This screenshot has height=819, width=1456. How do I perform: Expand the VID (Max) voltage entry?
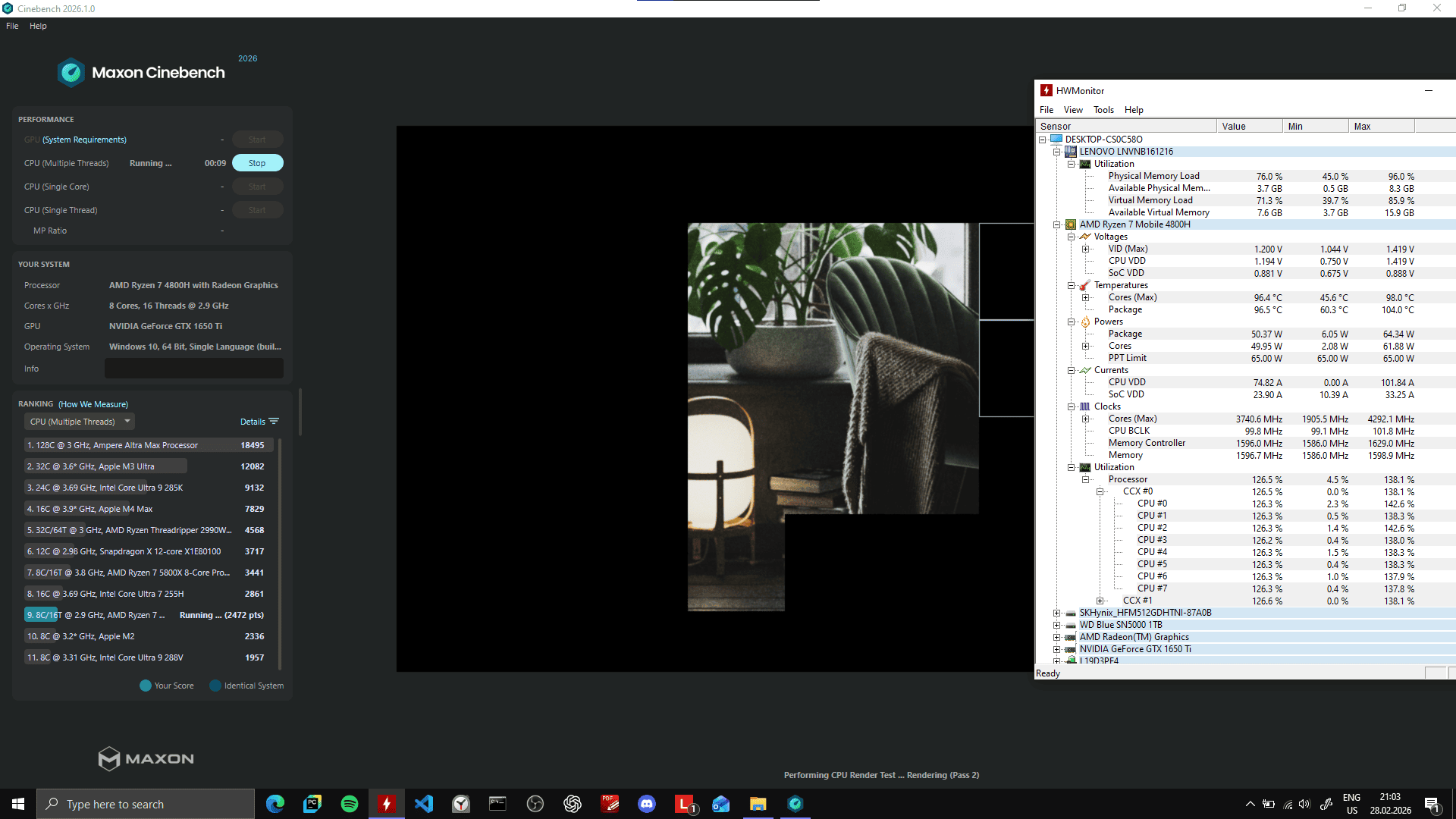tap(1086, 249)
